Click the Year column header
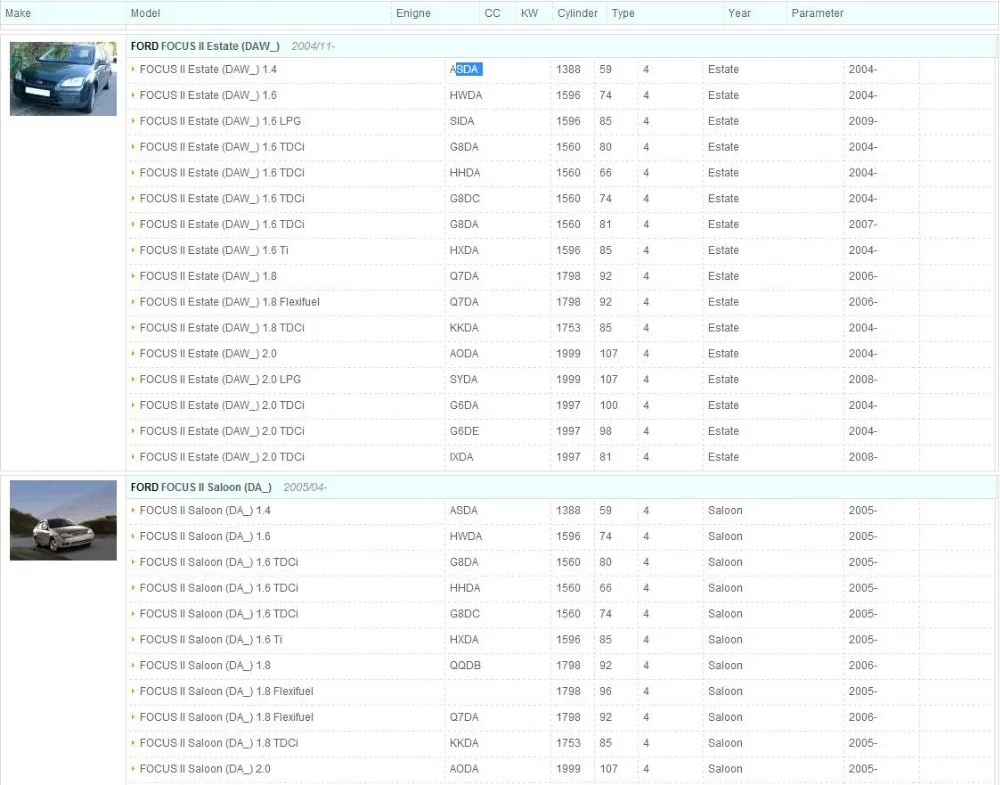The height and width of the screenshot is (785, 1000). pos(739,13)
